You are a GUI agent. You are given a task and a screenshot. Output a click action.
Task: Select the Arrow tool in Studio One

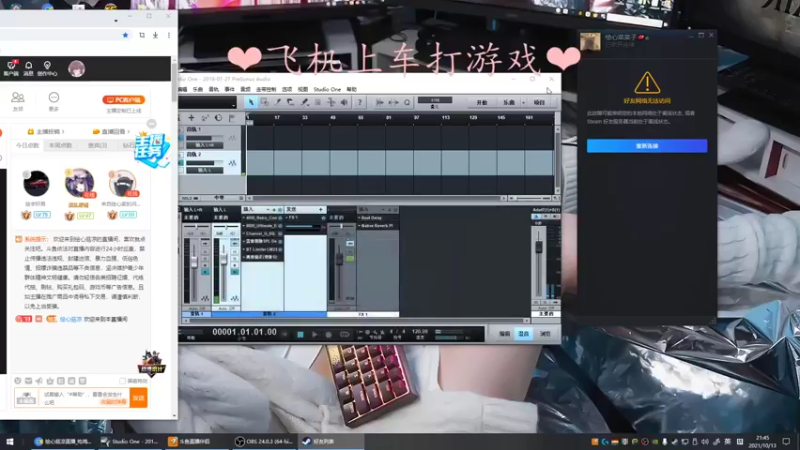click(x=251, y=103)
